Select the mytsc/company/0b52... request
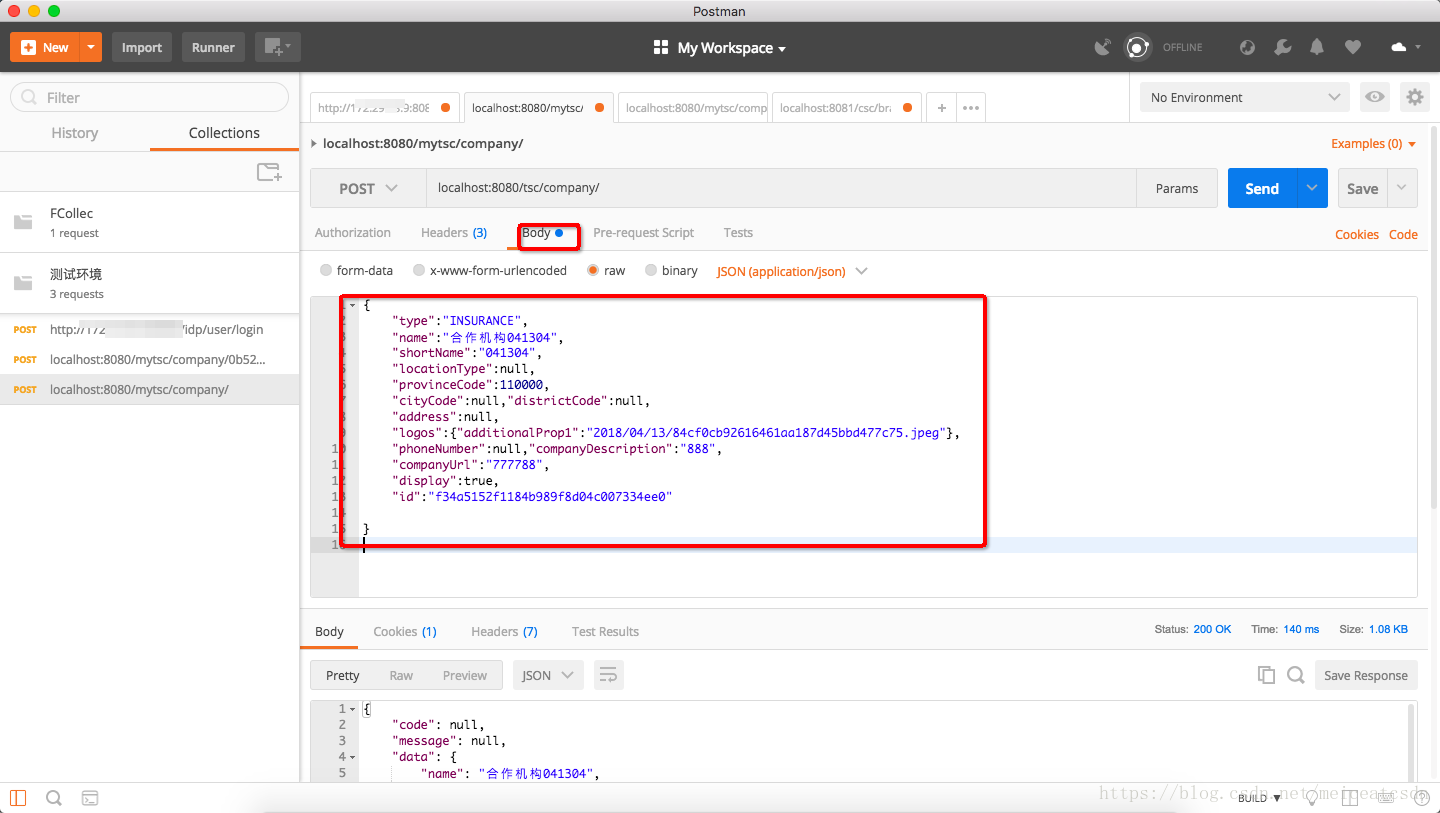1440x813 pixels. pyautogui.click(x=150, y=359)
